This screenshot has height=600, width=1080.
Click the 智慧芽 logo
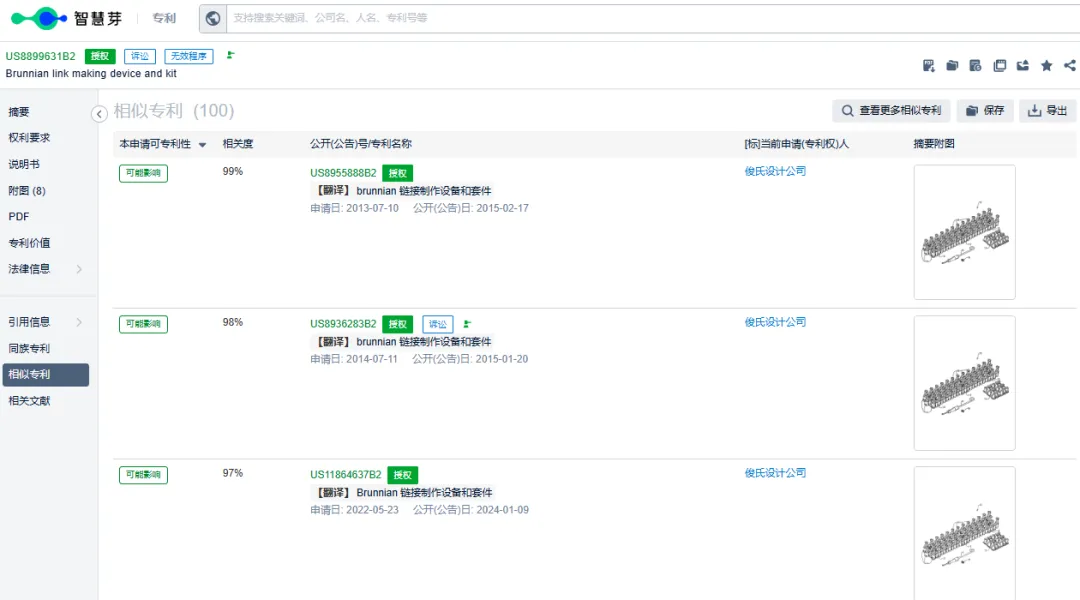point(67,19)
